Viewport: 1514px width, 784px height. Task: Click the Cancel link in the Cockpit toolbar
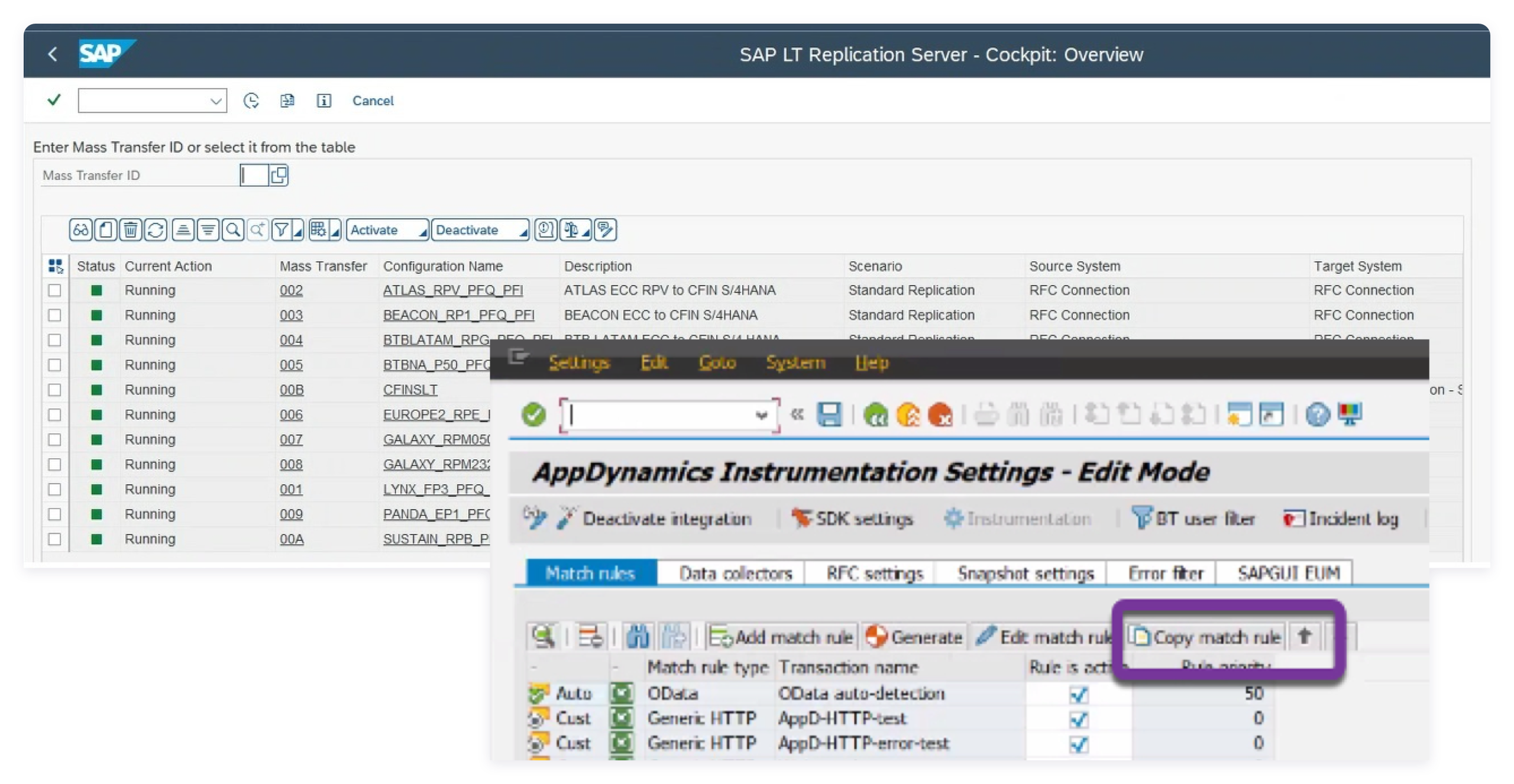click(x=373, y=101)
